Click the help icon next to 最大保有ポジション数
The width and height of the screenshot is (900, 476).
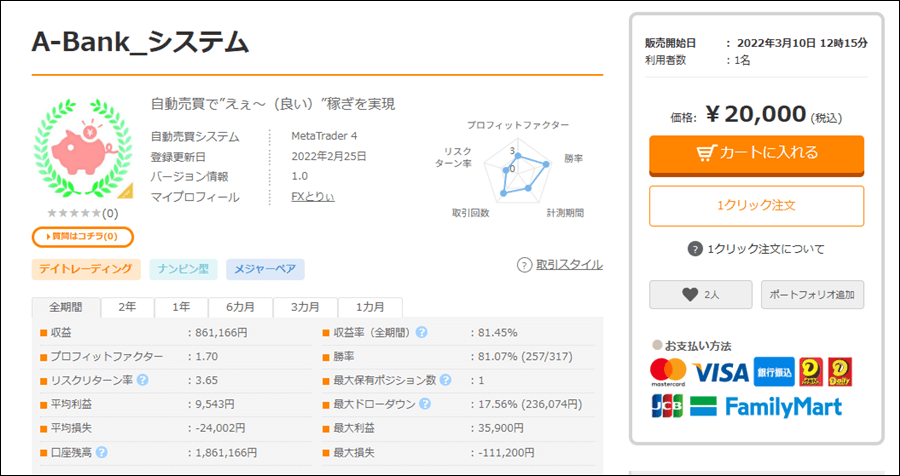pyautogui.click(x=445, y=380)
